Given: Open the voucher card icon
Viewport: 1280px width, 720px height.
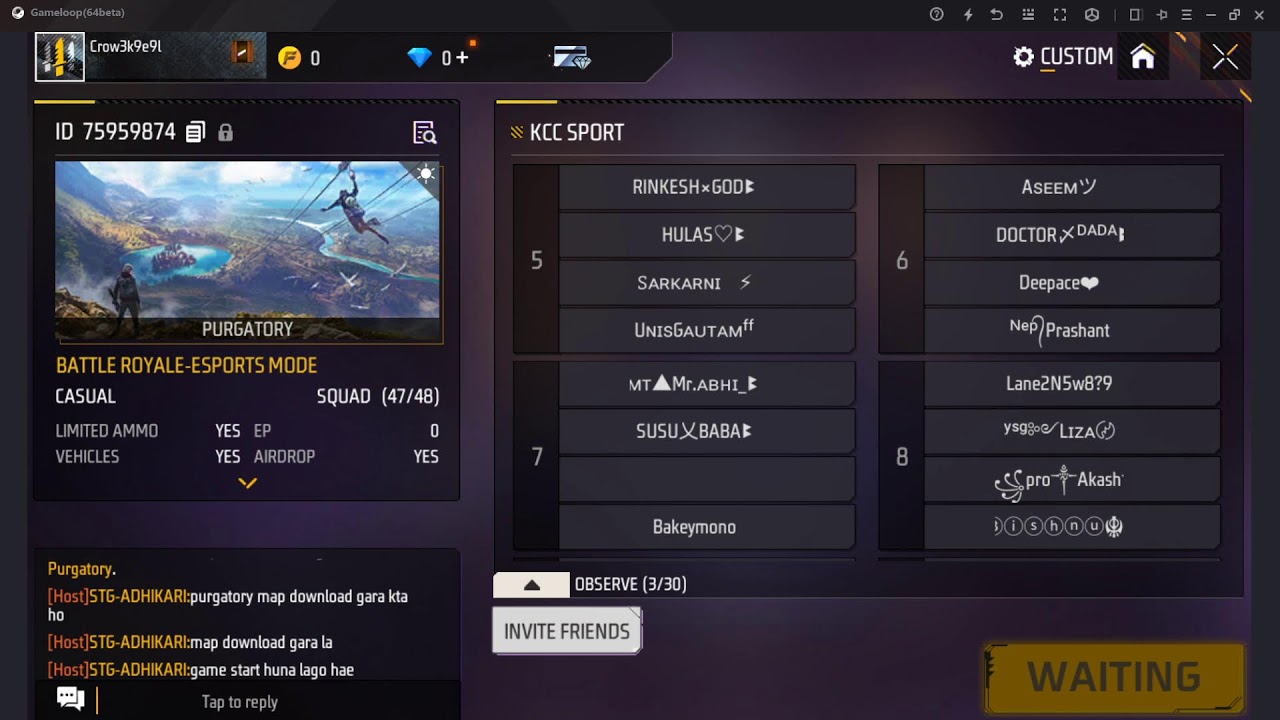Looking at the screenshot, I should [x=572, y=58].
